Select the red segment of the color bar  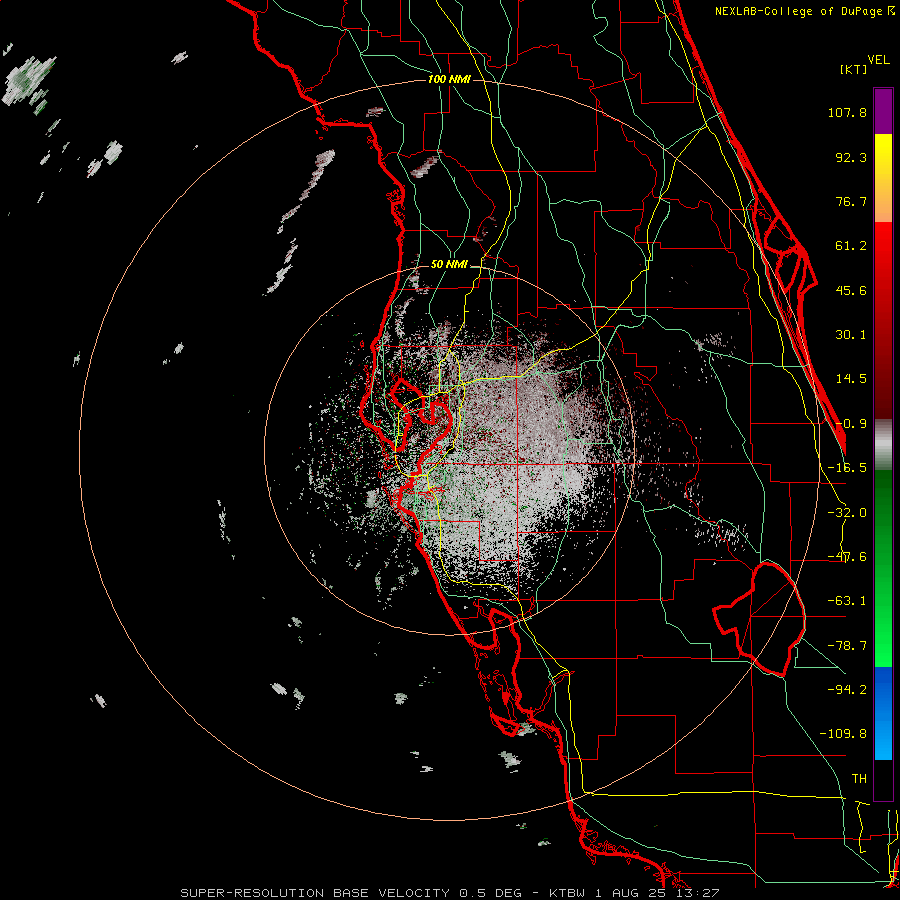[883, 320]
